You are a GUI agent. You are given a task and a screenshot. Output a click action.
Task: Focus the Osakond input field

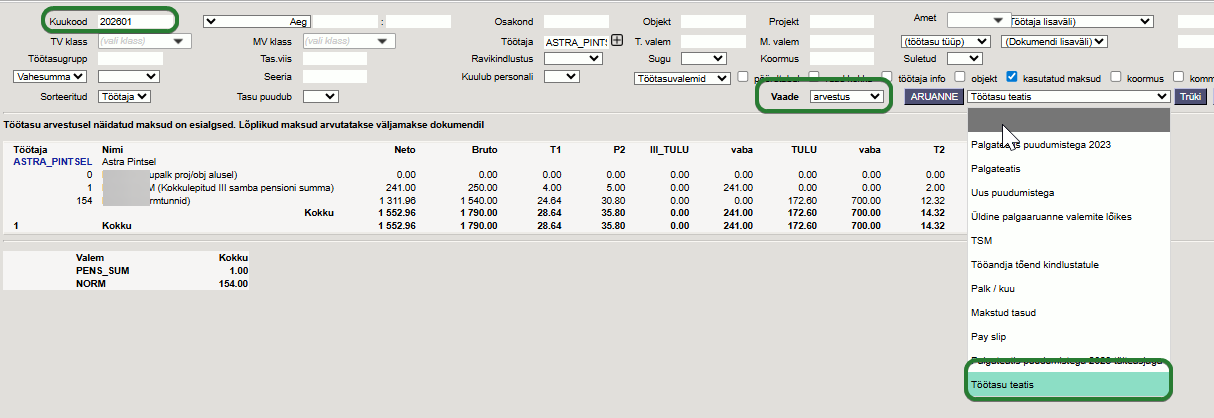(x=576, y=21)
